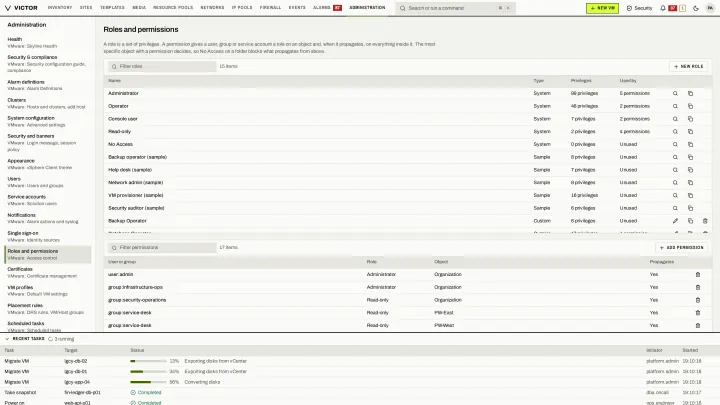Click the lgcy-db-01 migration progress bar
This screenshot has width=720, height=405.
148,371
